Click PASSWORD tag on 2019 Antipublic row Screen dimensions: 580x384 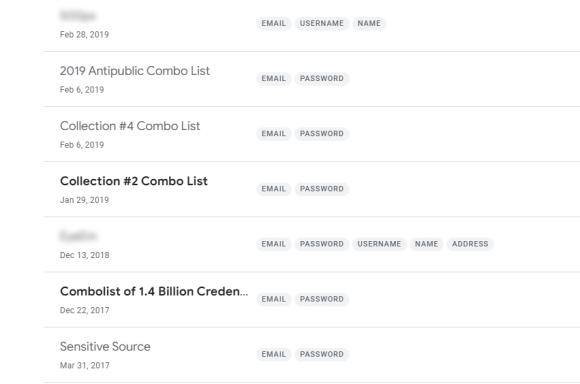pyautogui.click(x=322, y=78)
